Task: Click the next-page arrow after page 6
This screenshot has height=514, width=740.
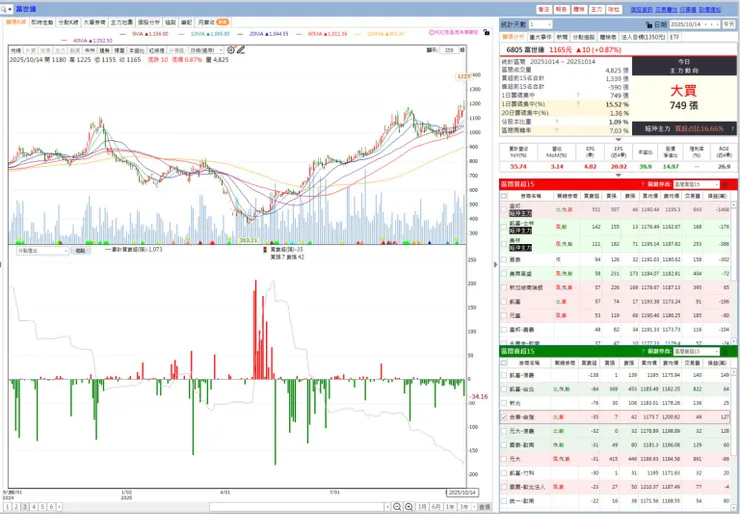Action: click(x=59, y=507)
